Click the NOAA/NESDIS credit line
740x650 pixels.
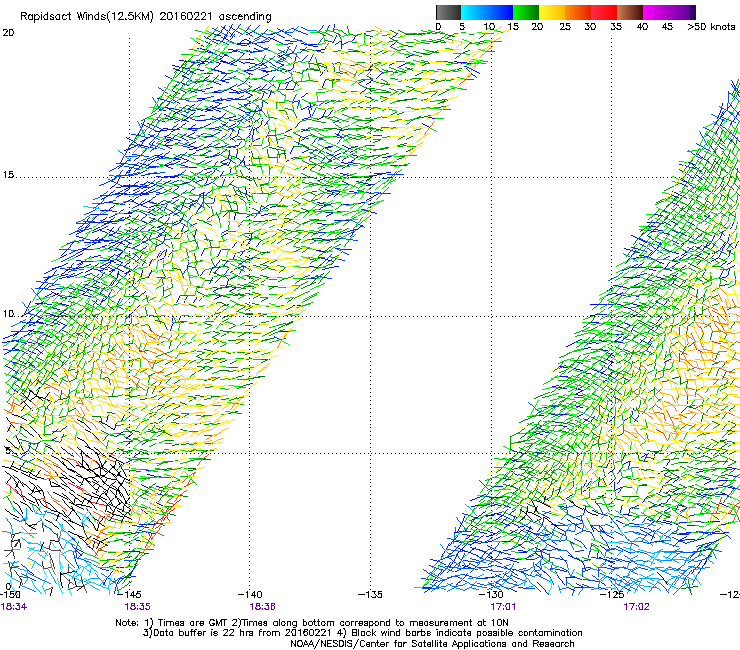(x=432, y=644)
